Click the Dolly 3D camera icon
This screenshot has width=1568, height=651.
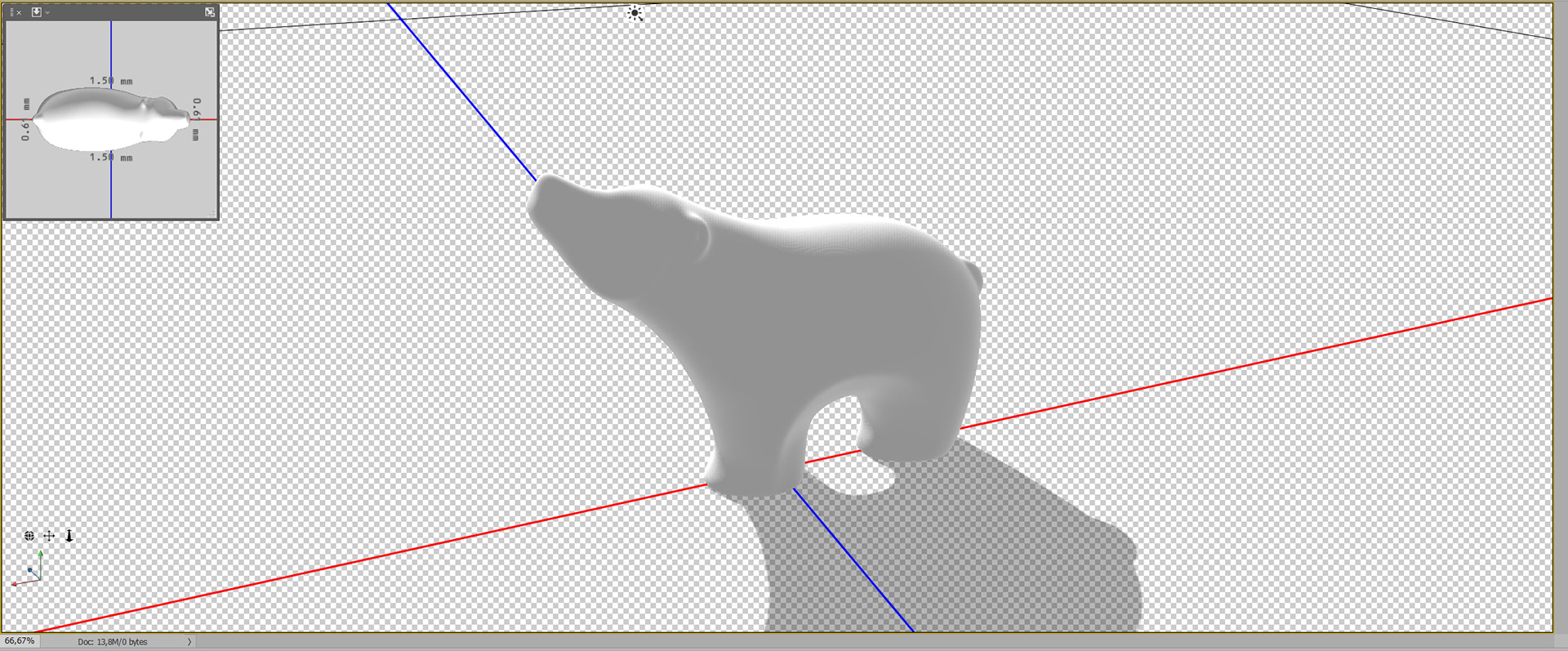(69, 536)
